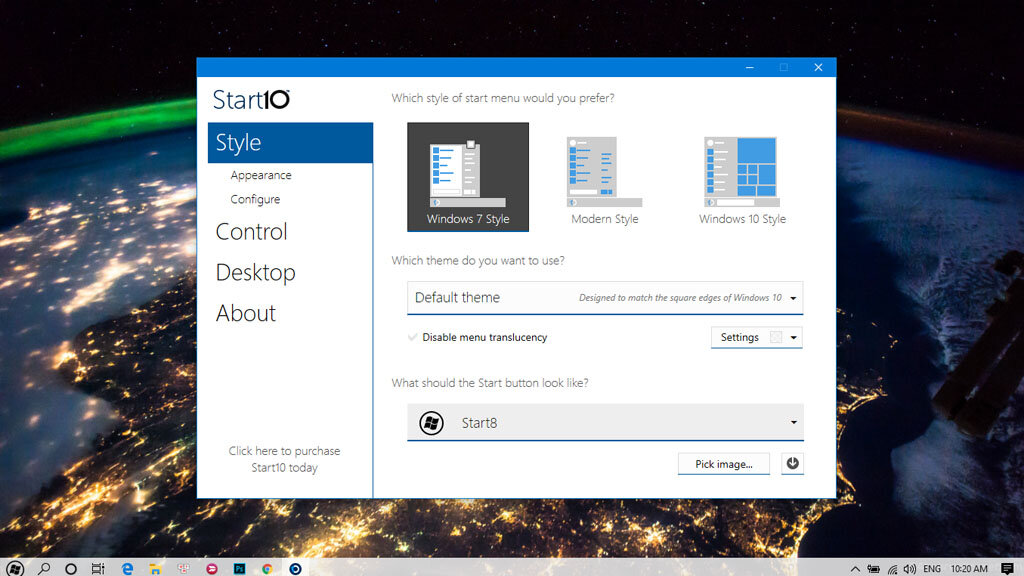This screenshot has width=1024, height=576.
Task: Open the Configure subsection
Action: pyautogui.click(x=255, y=199)
